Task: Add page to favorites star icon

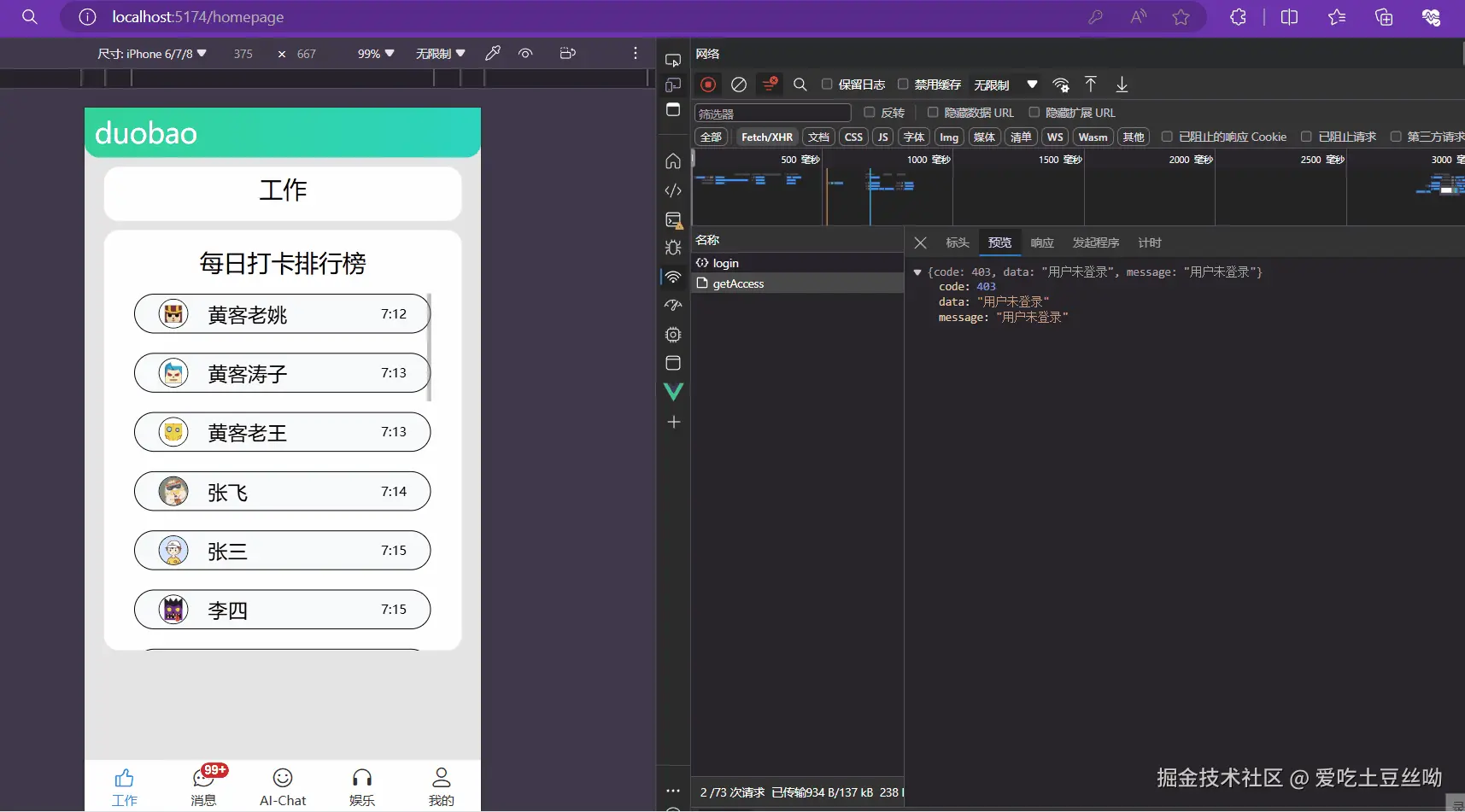Action: click(x=1181, y=17)
